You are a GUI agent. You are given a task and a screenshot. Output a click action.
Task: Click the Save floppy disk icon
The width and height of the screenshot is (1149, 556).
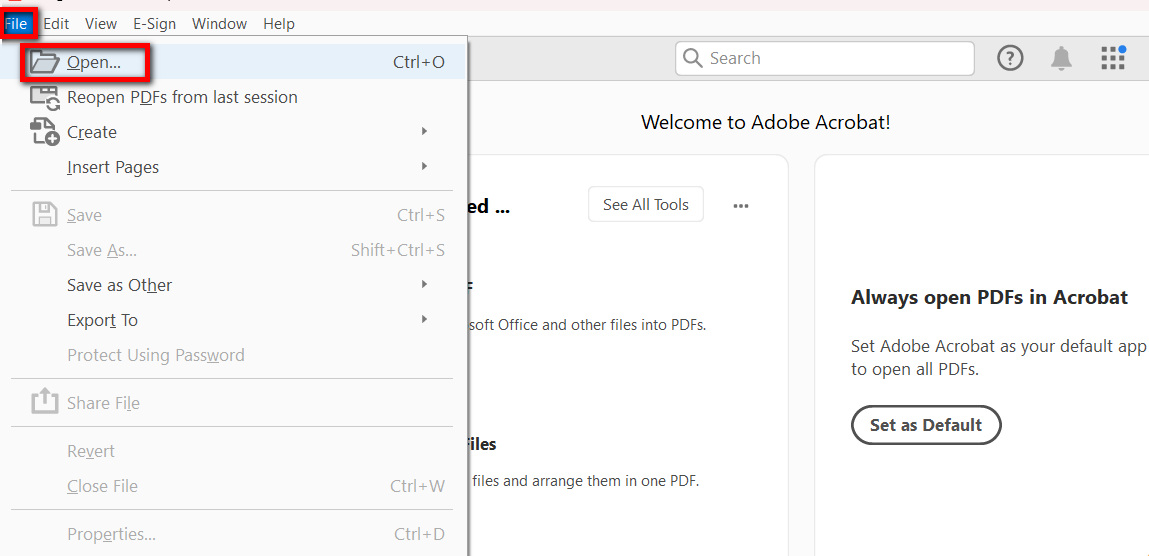coord(45,215)
